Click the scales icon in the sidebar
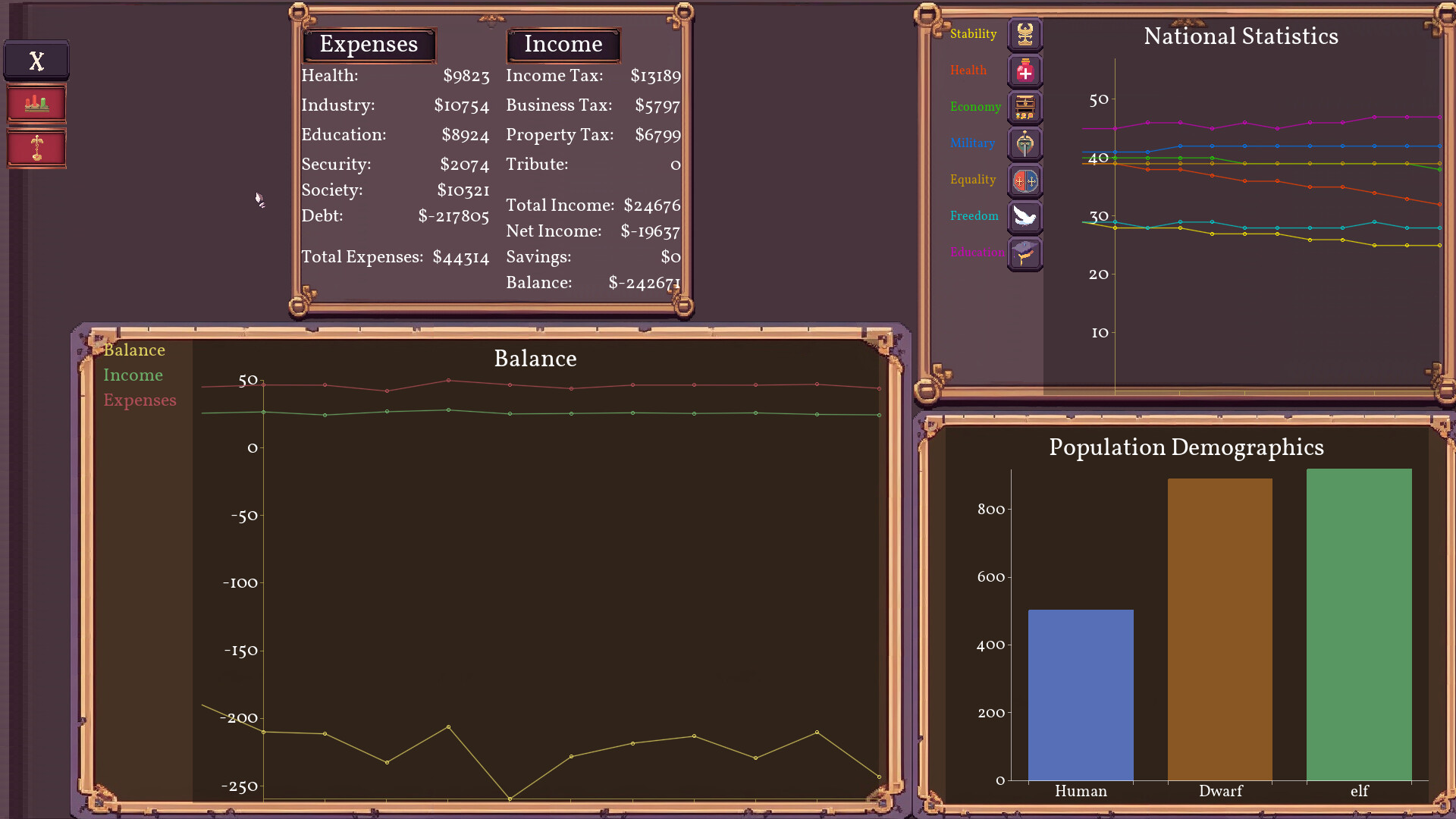This screenshot has width=1456, height=819. pyautogui.click(x=36, y=149)
